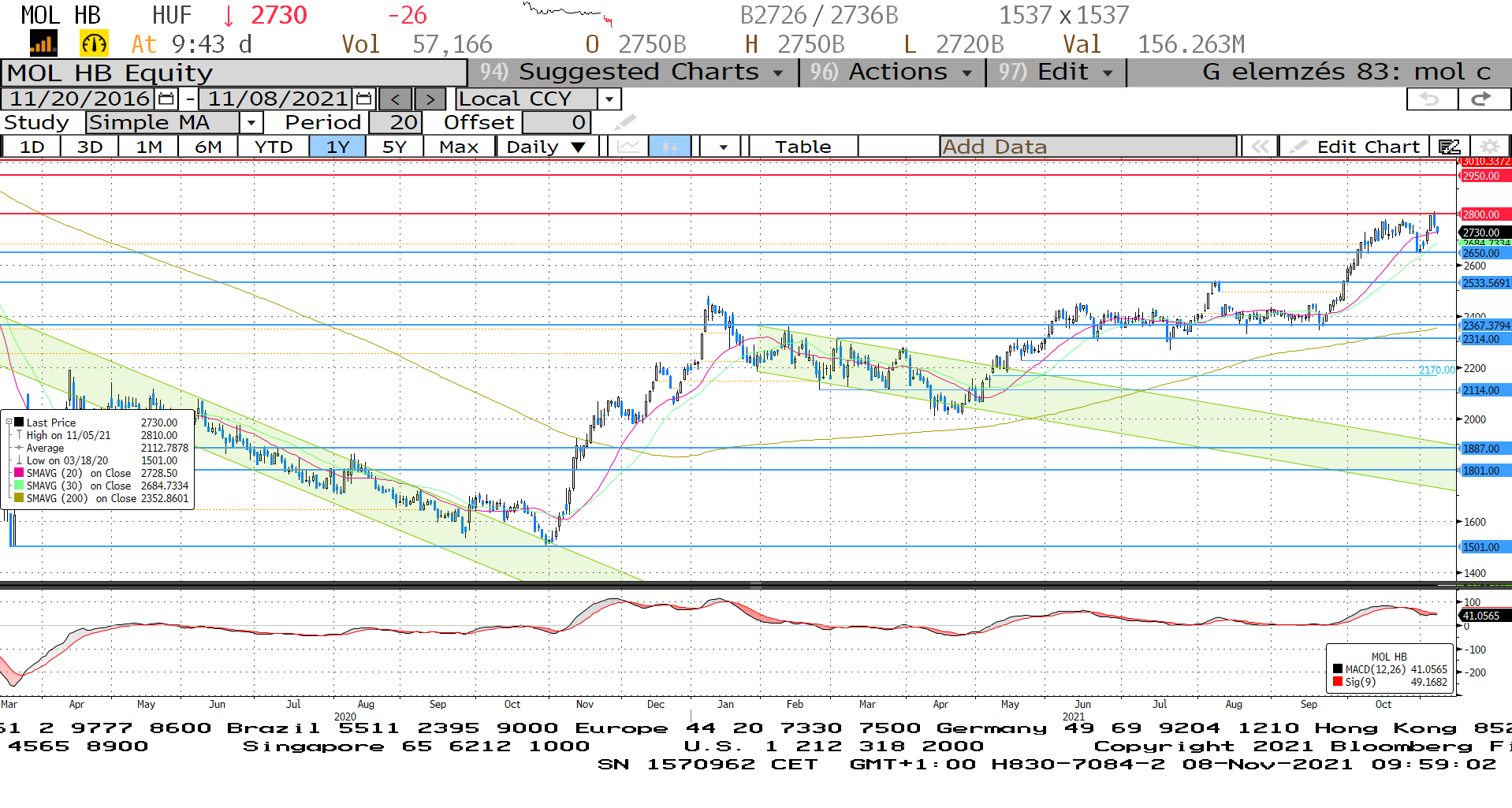Click the Average marker icon in legend
Screen dimensions: 1512x808
19,448
